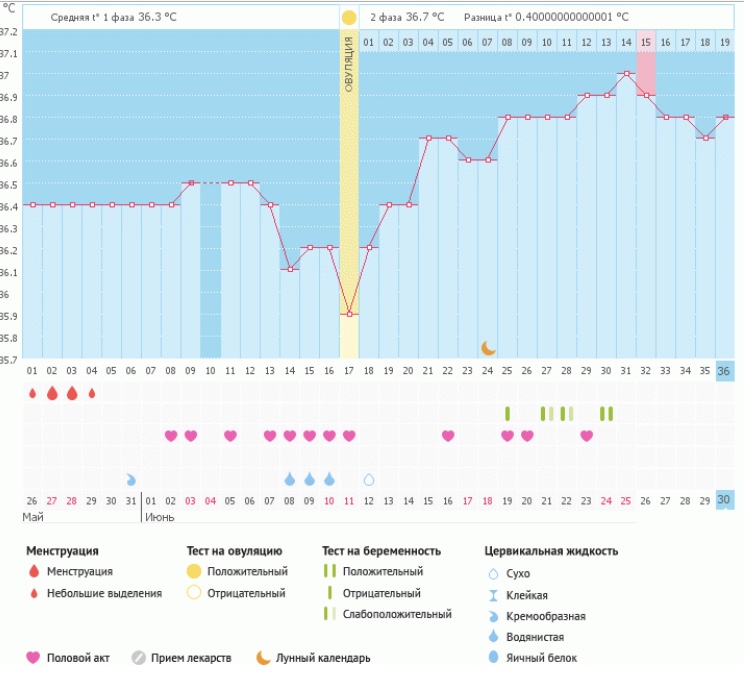Viewport: 744px width, 678px height.
Task: Click the yellow ovulation circle above the chart
Action: (x=348, y=18)
